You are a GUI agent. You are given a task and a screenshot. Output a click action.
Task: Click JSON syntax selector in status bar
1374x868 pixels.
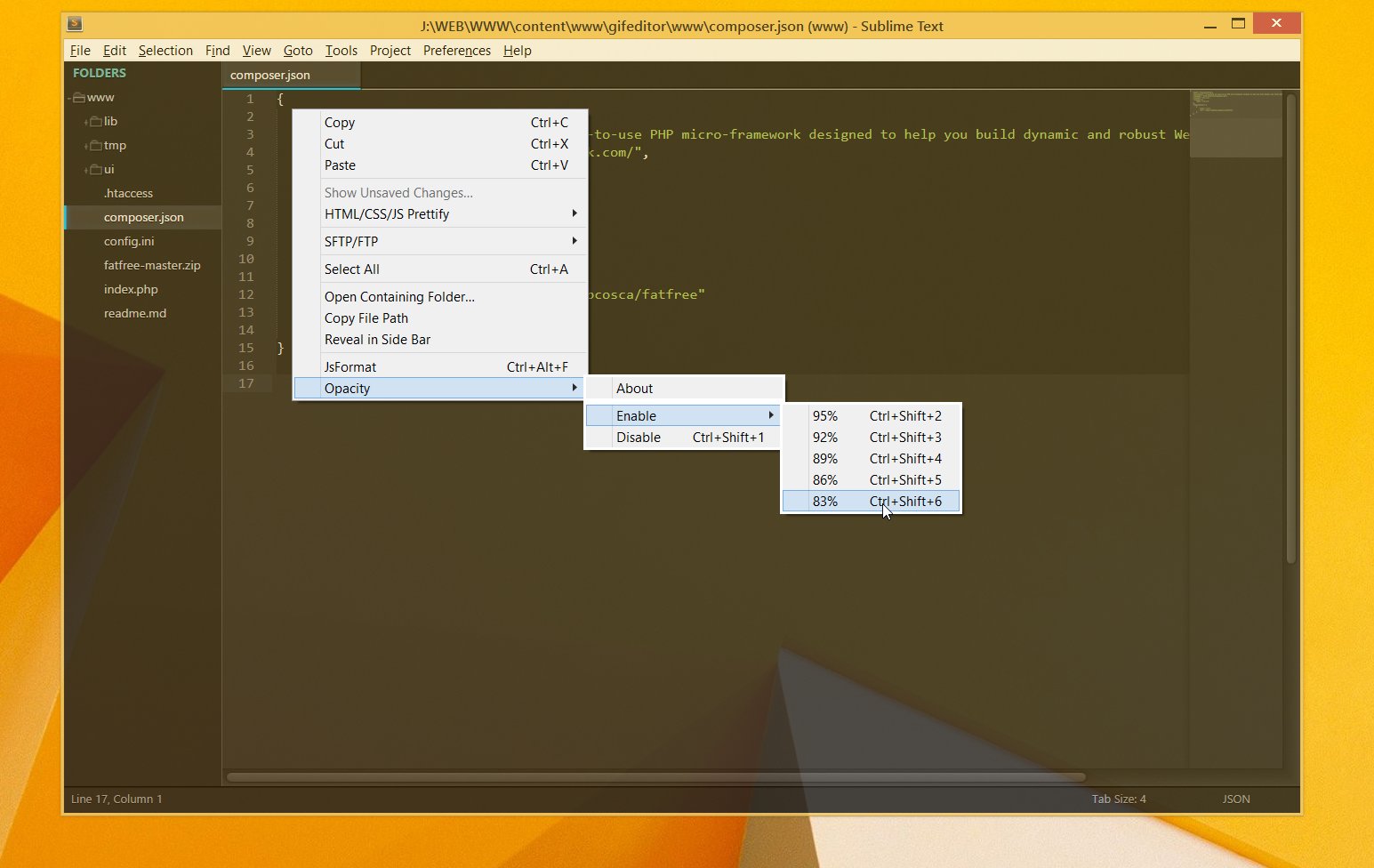click(1235, 800)
